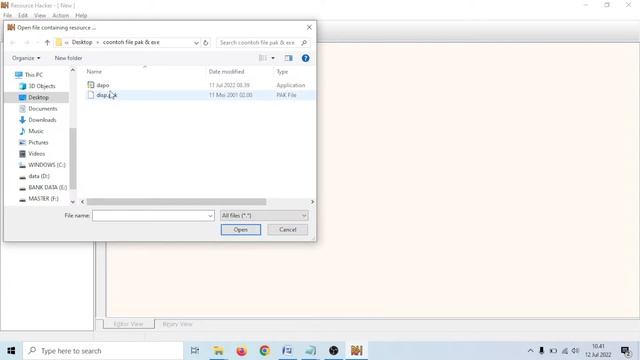Viewport: 640px width, 360px height.
Task: Switch to Resource Hacker taskbar icon
Action: [x=356, y=351]
